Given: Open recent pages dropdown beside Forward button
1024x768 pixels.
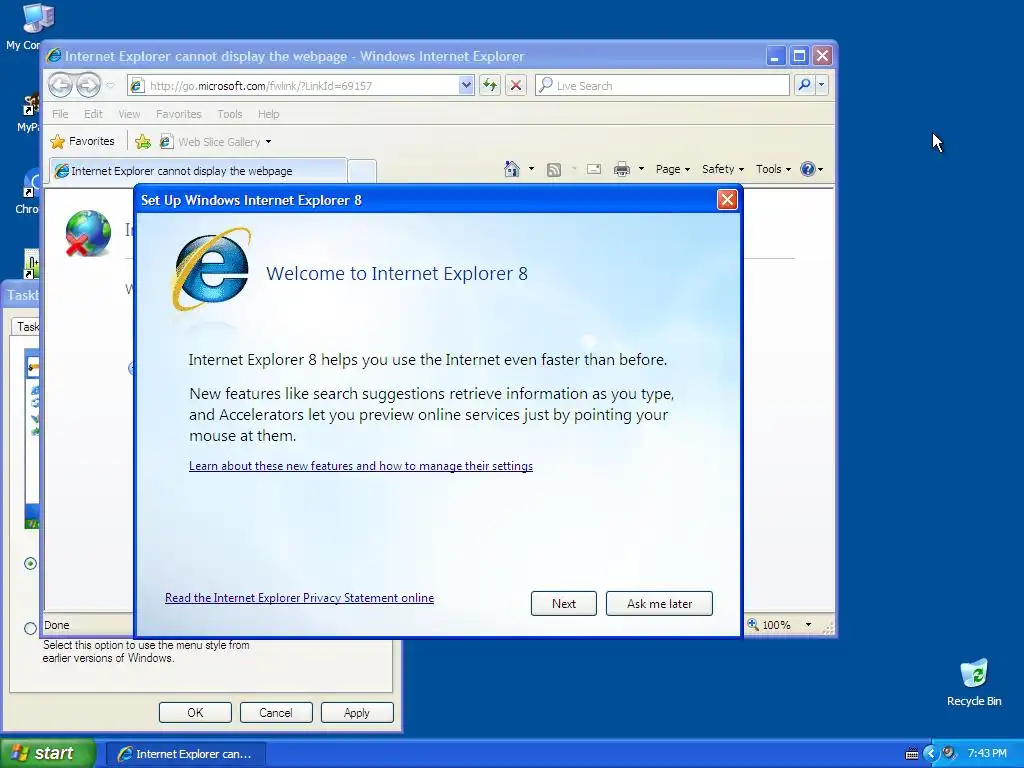Looking at the screenshot, I should [x=110, y=86].
